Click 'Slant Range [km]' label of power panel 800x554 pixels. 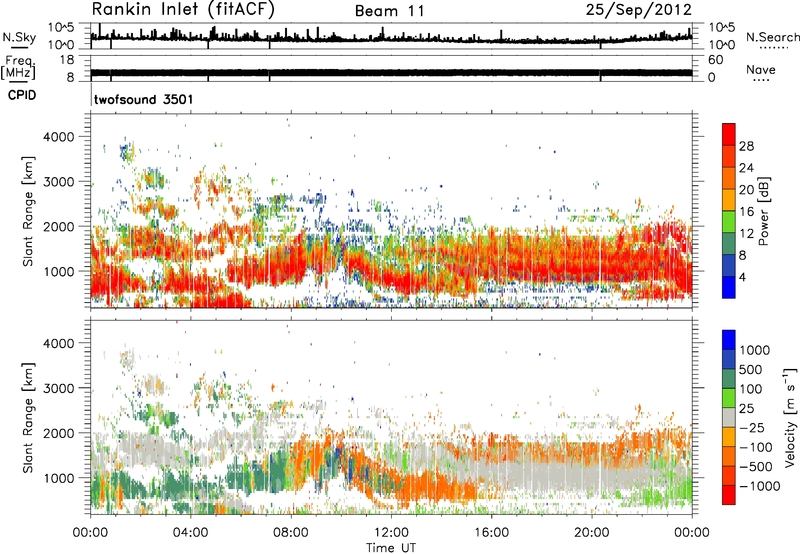pyautogui.click(x=28, y=211)
